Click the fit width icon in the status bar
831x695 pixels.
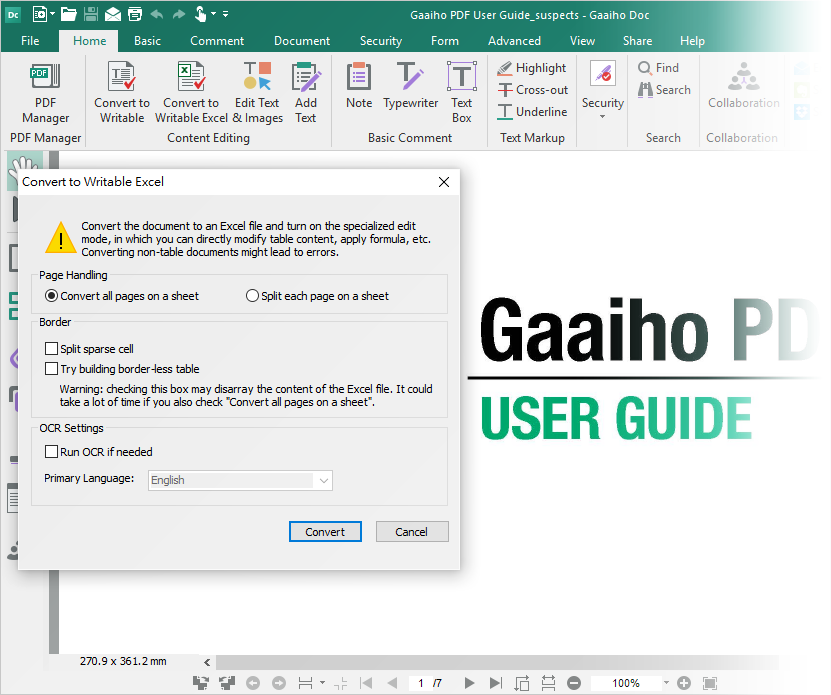pos(548,683)
